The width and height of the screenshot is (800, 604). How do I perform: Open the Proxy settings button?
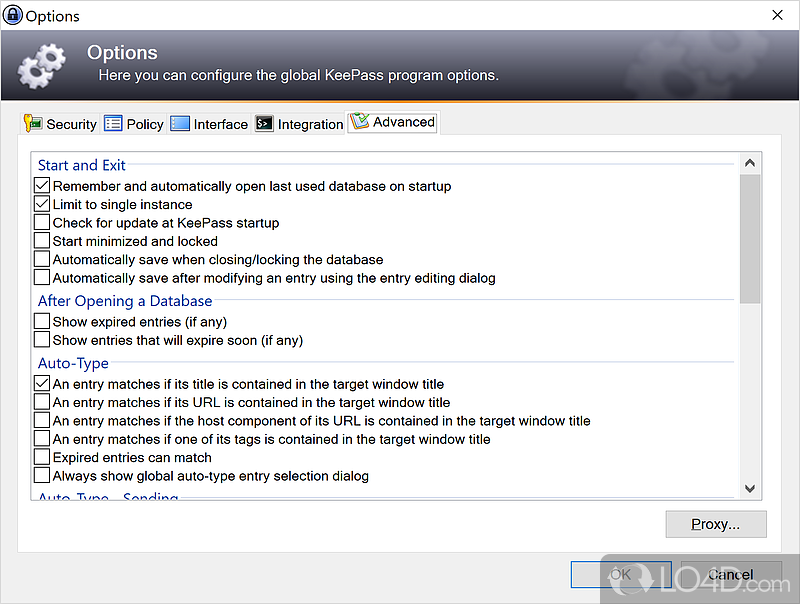[x=715, y=524]
